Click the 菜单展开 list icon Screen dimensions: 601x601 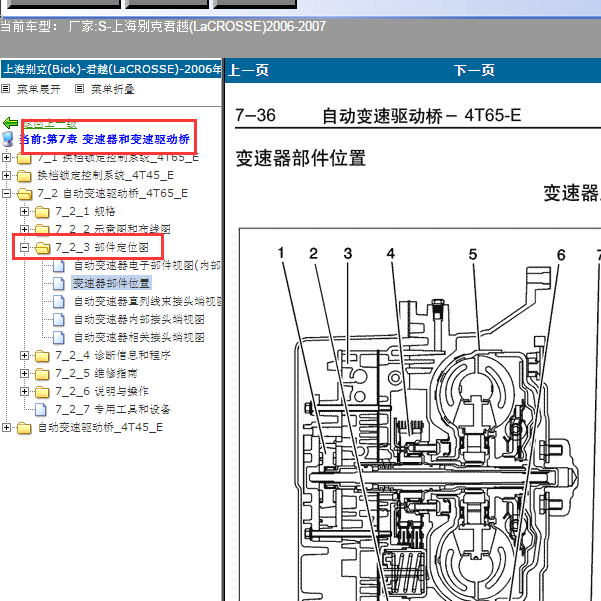[x=5, y=89]
